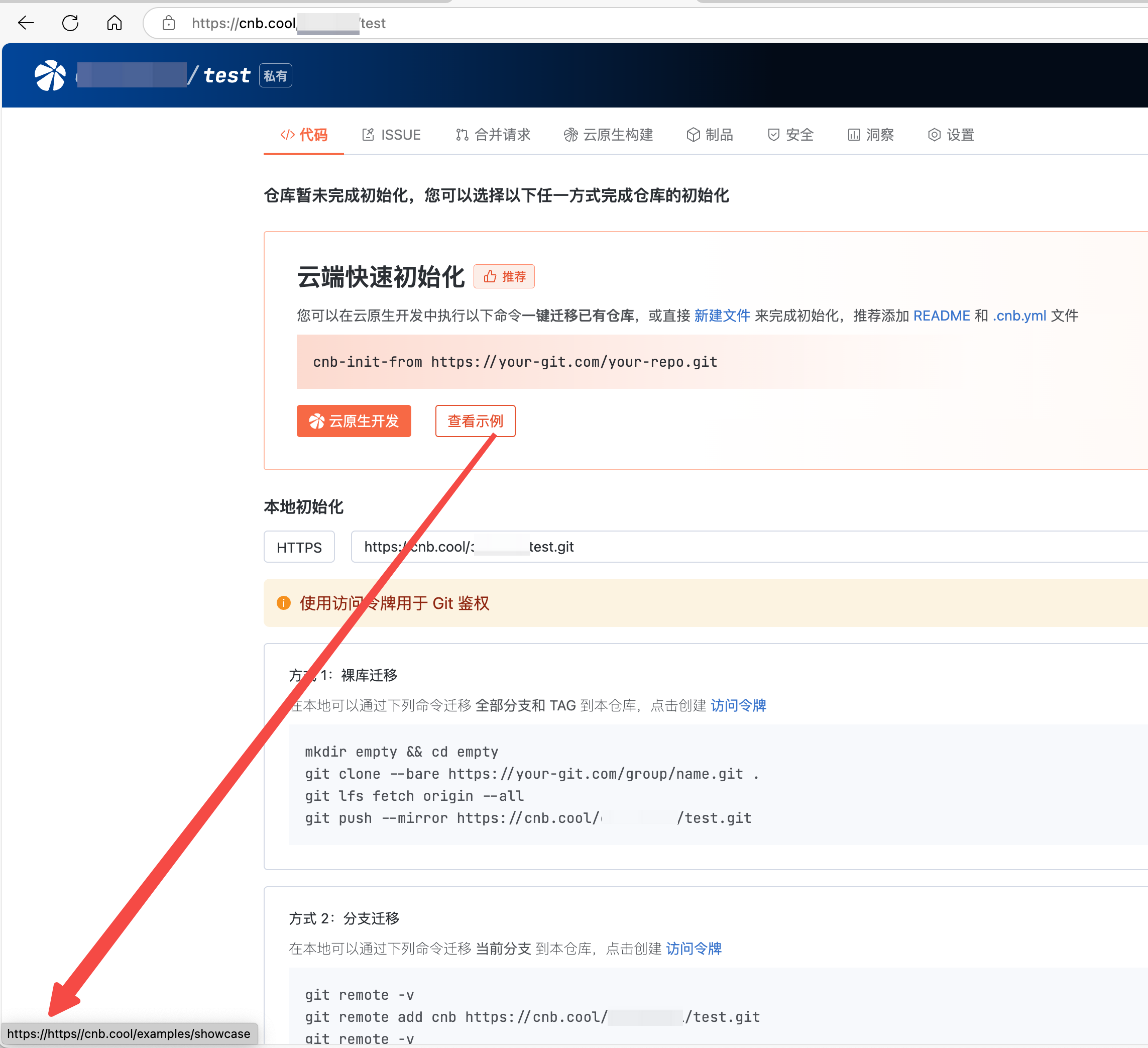Open the 代码 tab
Viewport: 1148px width, 1048px height.
pyautogui.click(x=304, y=135)
